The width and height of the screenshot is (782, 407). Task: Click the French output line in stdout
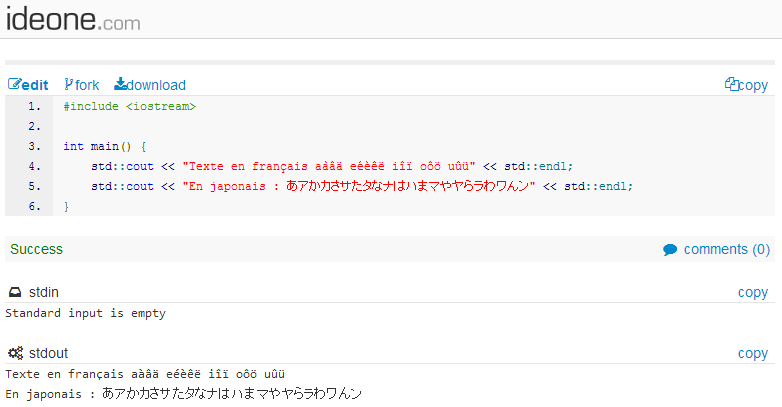tap(145, 374)
